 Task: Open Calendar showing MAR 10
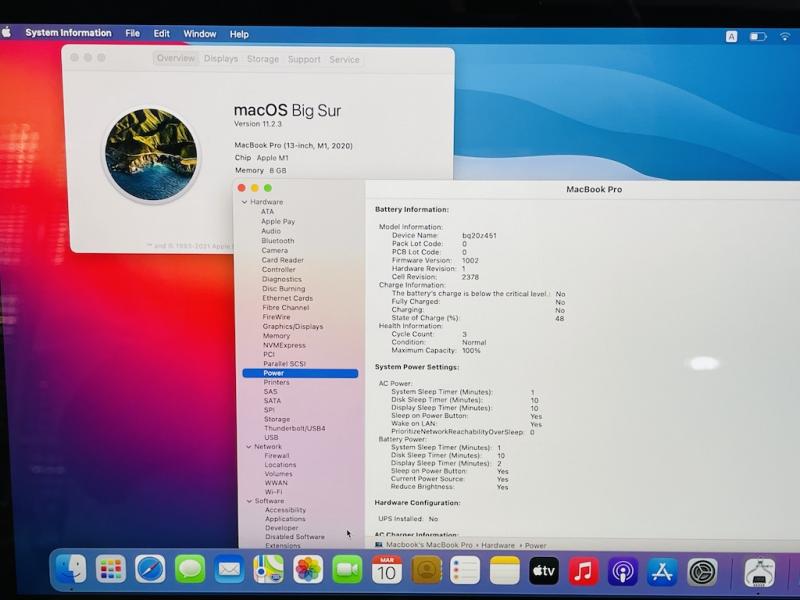[x=387, y=570]
